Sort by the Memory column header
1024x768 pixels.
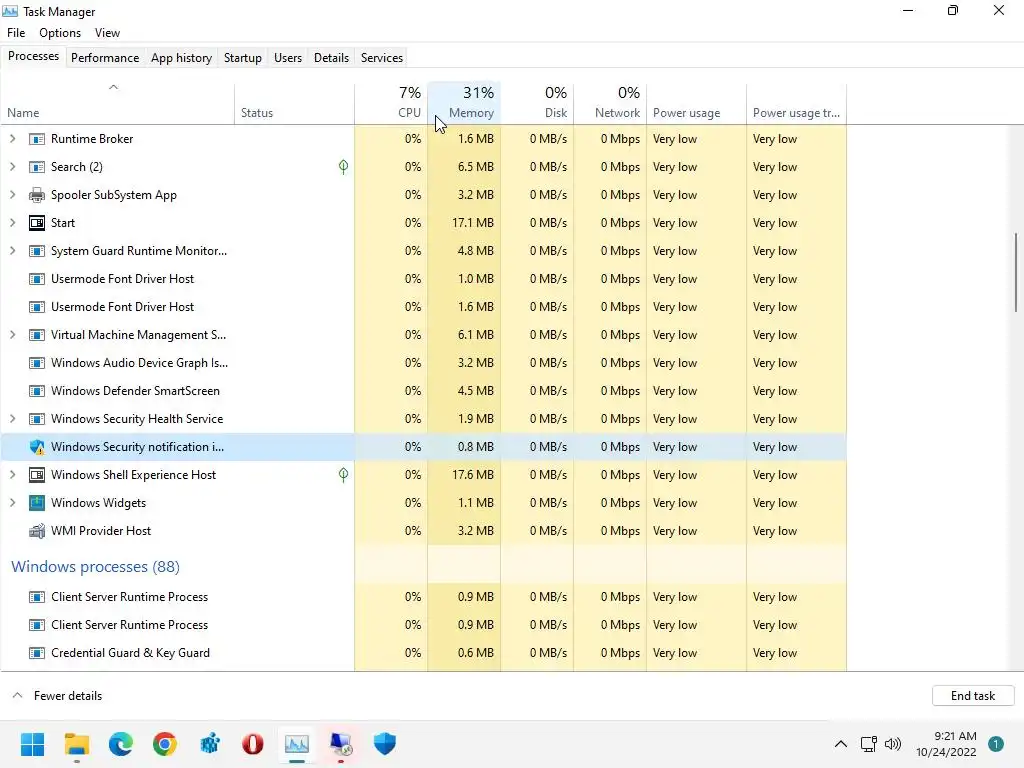(x=464, y=103)
